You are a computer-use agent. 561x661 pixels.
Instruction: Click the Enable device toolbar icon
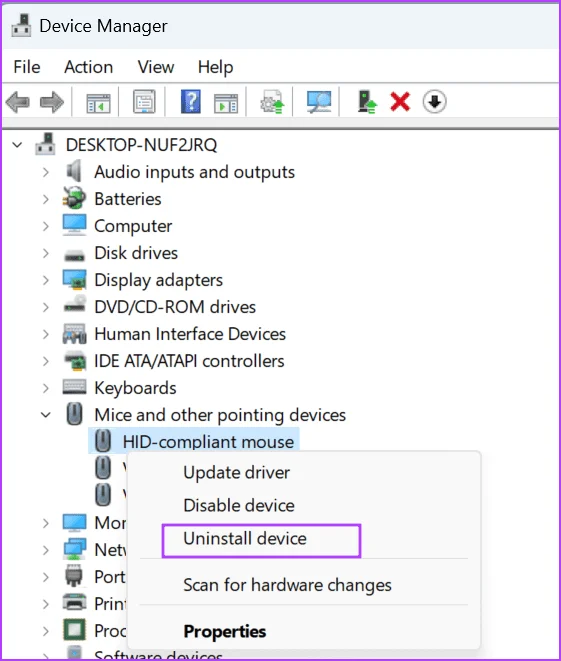367,102
